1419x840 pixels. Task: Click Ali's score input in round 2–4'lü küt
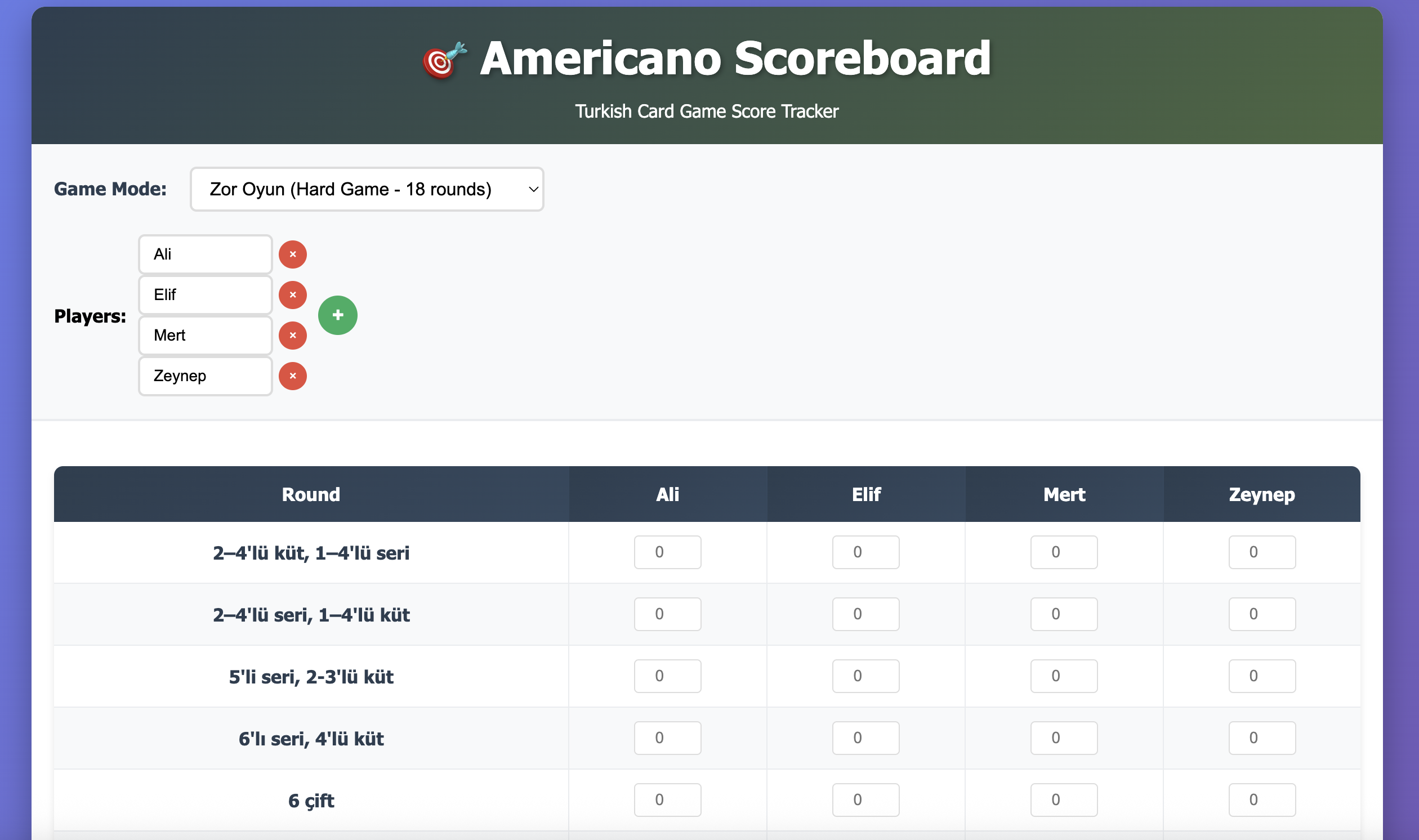[667, 552]
